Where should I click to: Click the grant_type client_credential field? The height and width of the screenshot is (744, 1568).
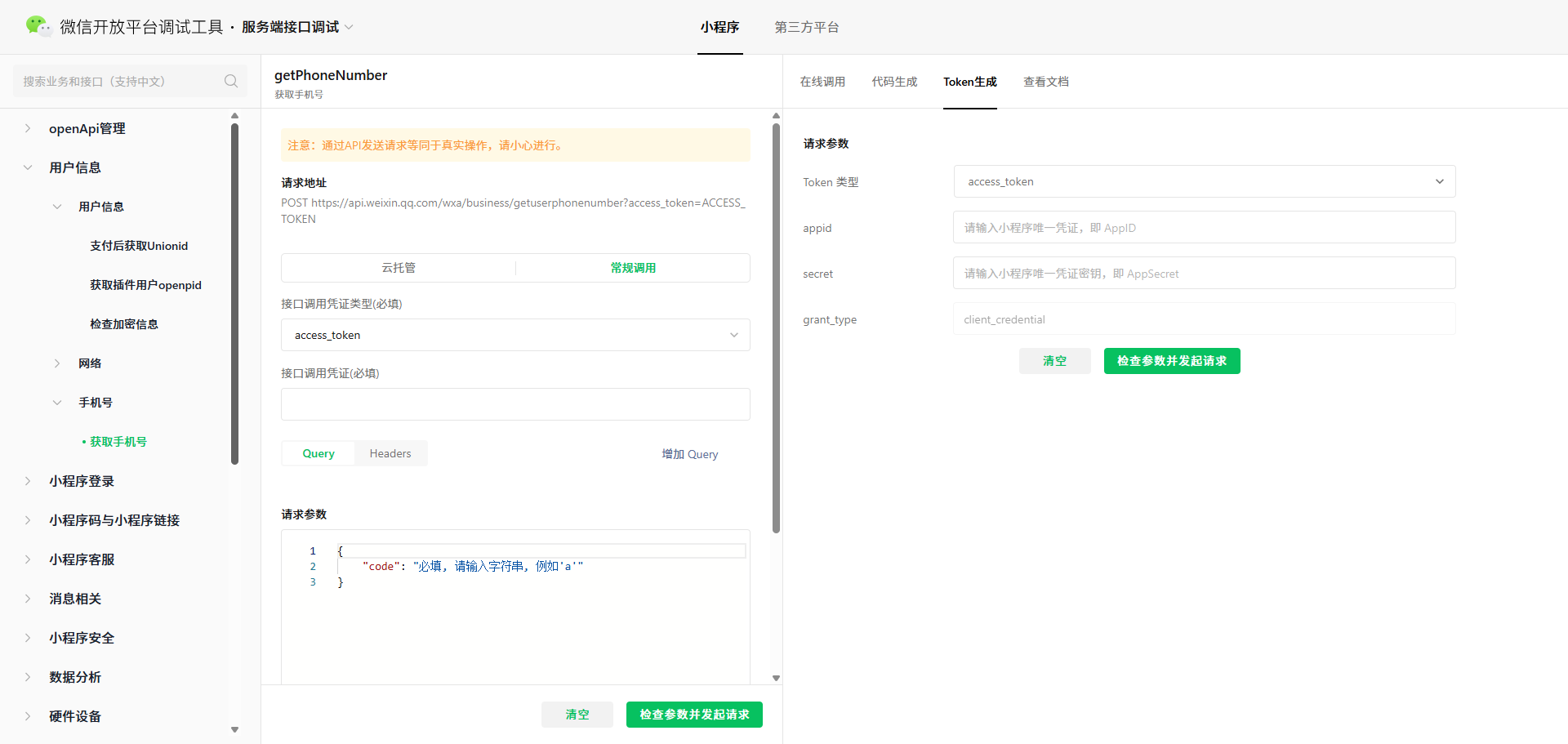[x=1205, y=319]
